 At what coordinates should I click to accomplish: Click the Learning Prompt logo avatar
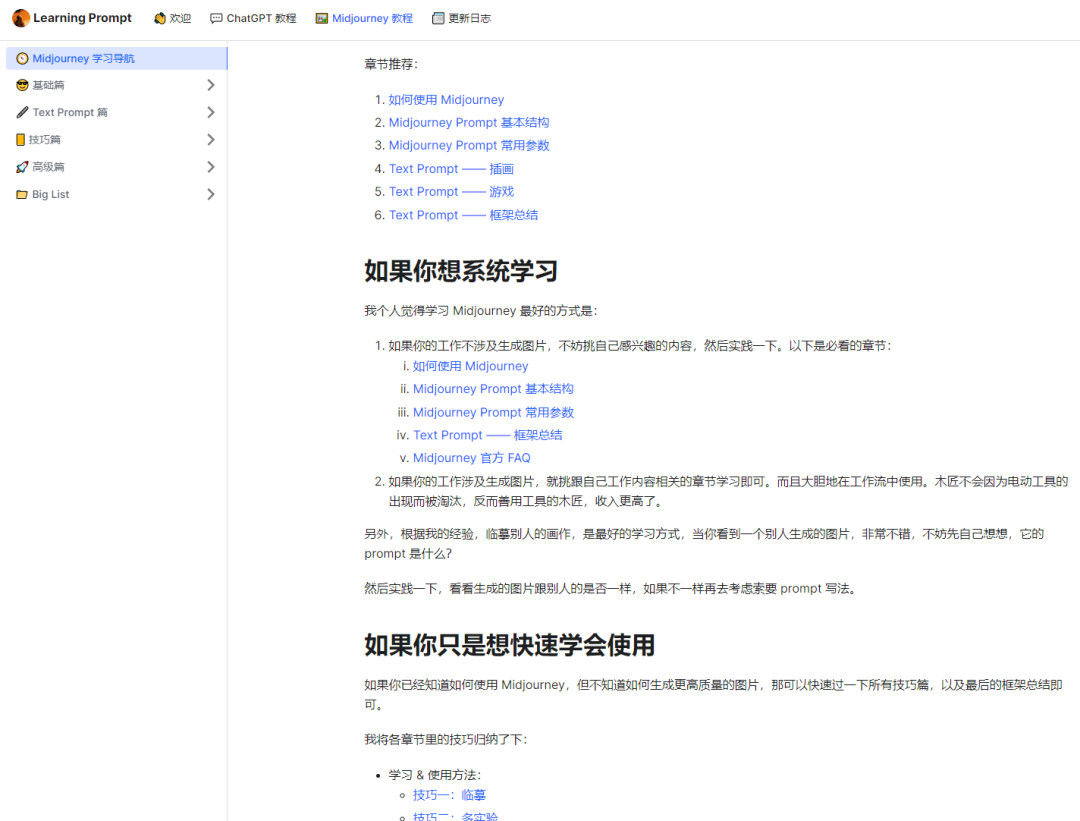point(21,18)
